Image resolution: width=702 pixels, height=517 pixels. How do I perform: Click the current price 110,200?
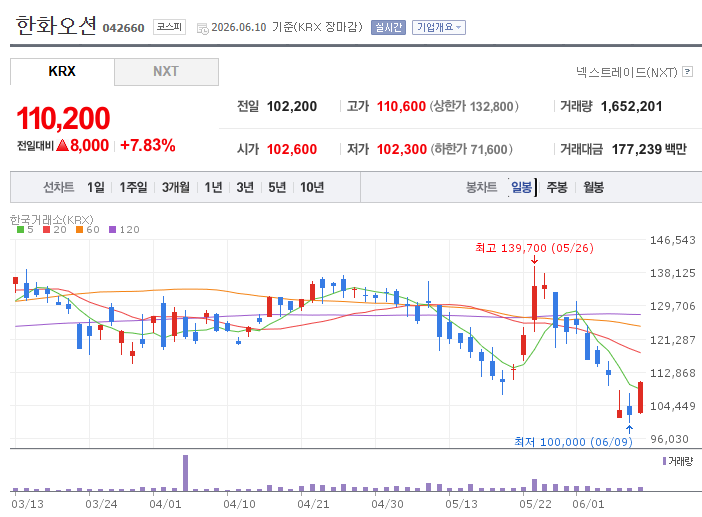tap(63, 119)
